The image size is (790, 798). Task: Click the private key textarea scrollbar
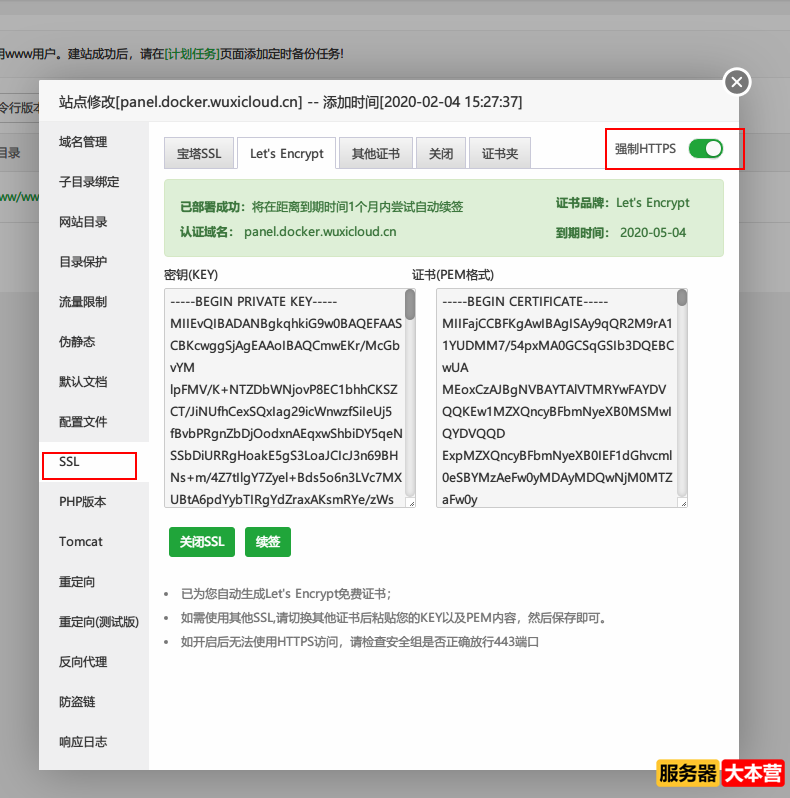410,305
